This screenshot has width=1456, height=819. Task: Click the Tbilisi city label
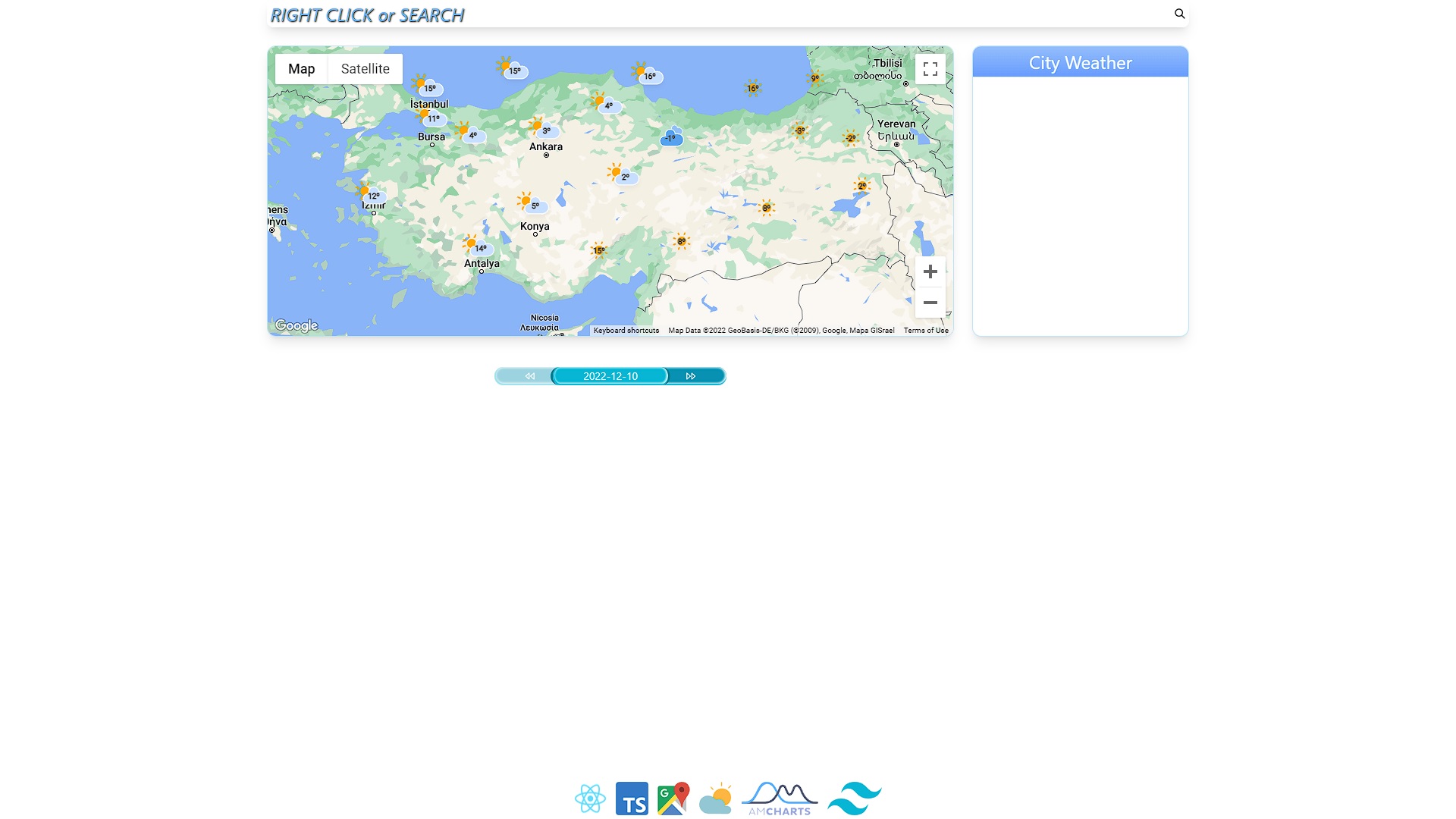(x=888, y=64)
